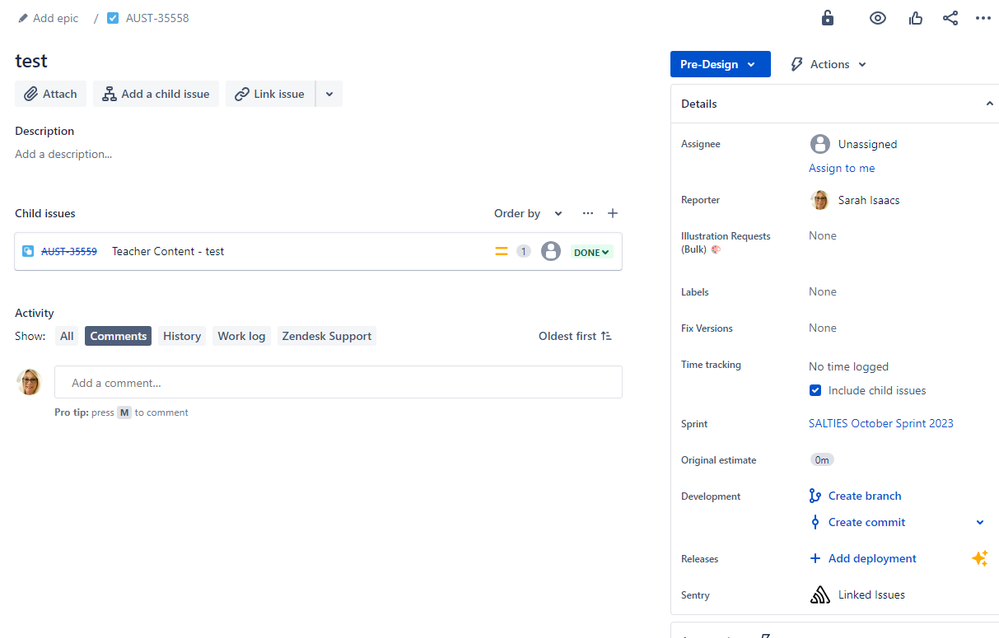The image size is (999, 638).
Task: Click the Labels value None
Action: pyautogui.click(x=823, y=292)
